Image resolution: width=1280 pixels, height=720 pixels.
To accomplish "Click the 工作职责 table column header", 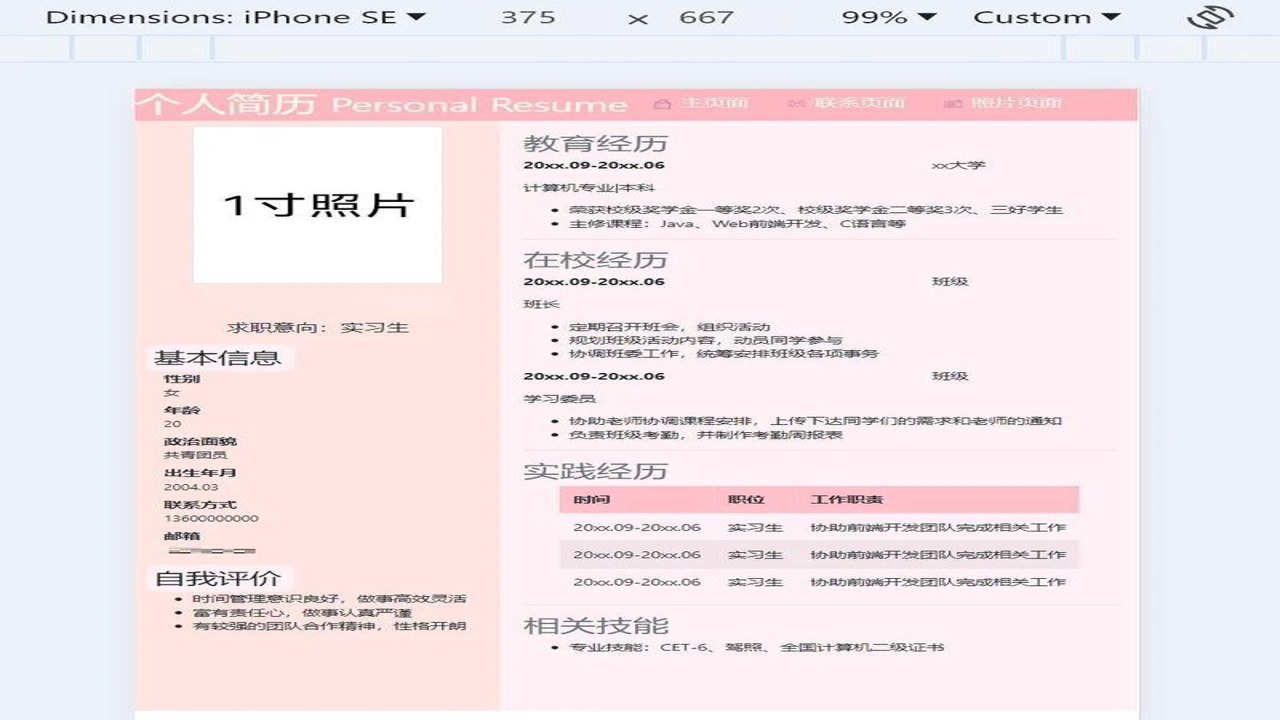I will click(846, 499).
